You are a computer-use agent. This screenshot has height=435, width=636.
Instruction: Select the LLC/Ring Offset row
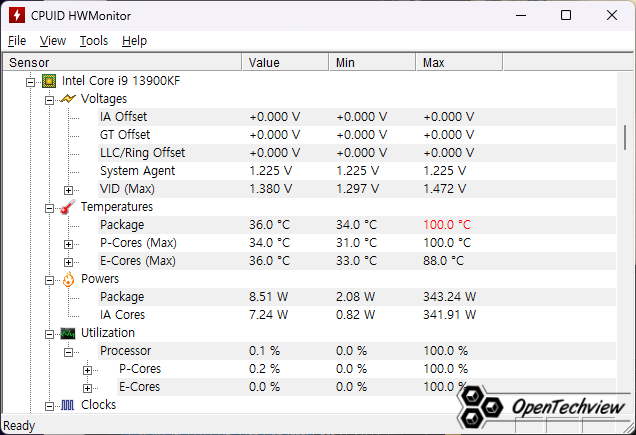click(x=357, y=153)
